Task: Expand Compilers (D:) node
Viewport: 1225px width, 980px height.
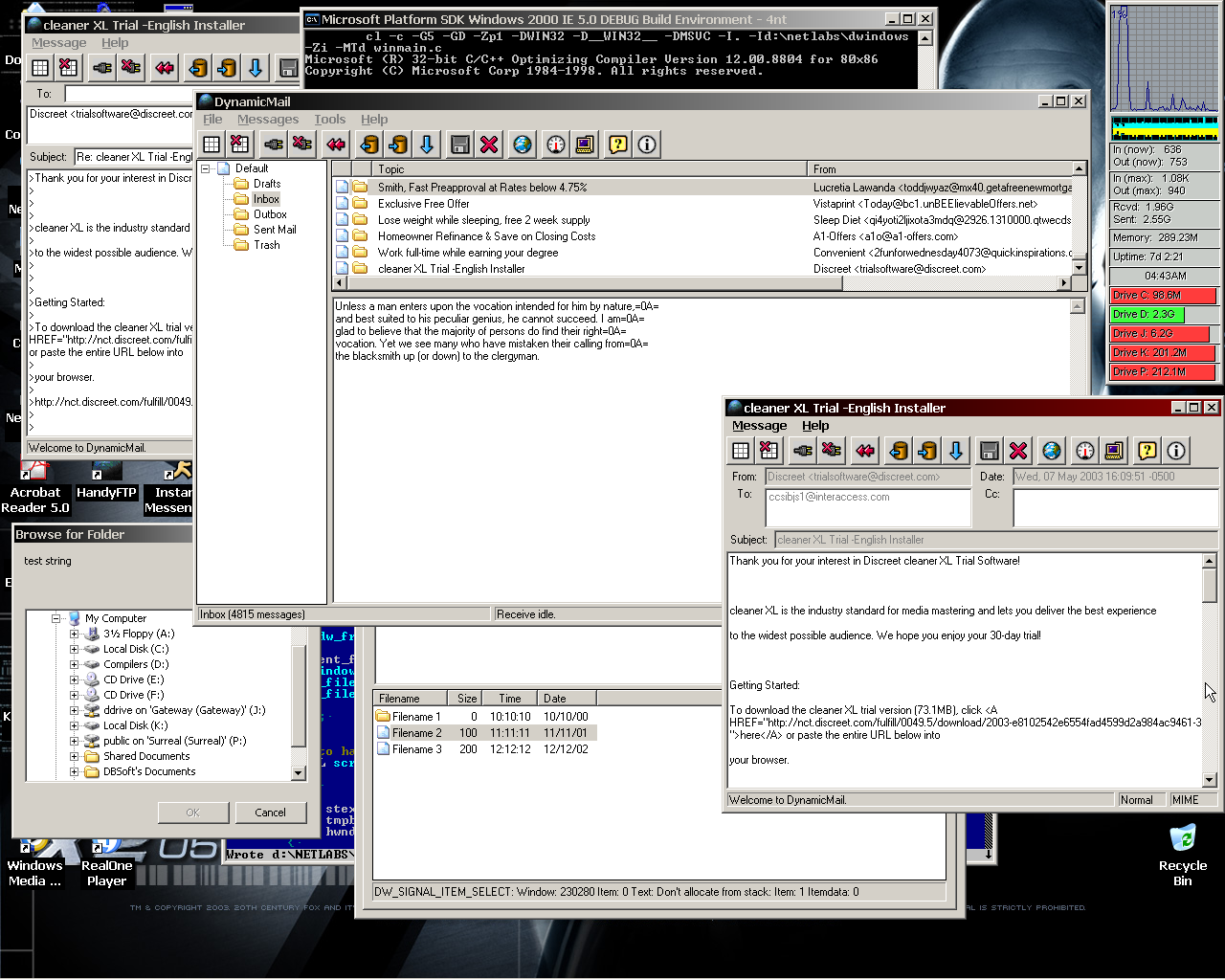Action: pos(75,664)
